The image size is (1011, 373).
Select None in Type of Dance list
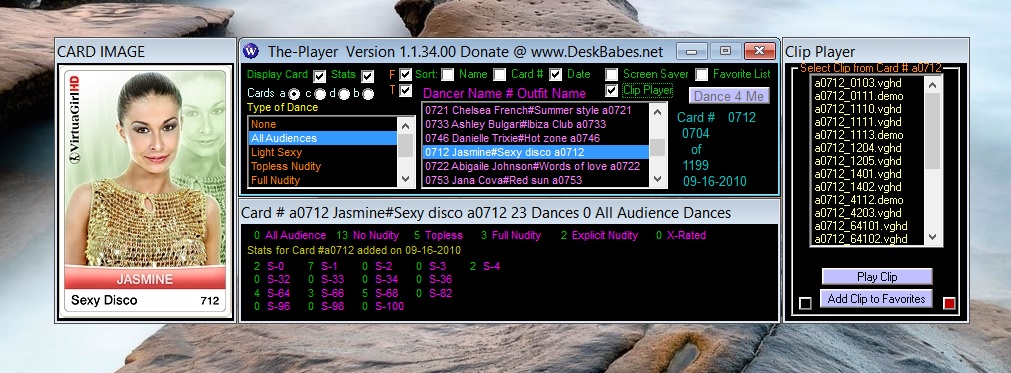323,124
